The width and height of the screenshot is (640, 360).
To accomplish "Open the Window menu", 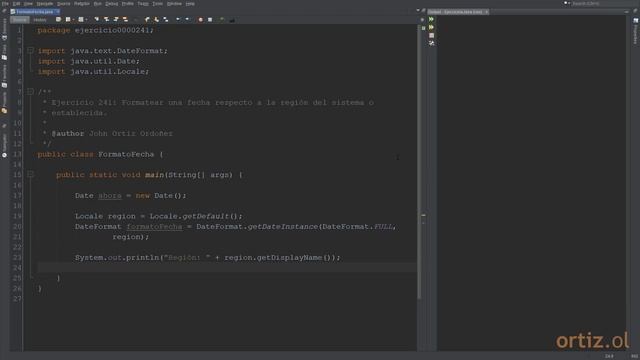I will pyautogui.click(x=174, y=4).
